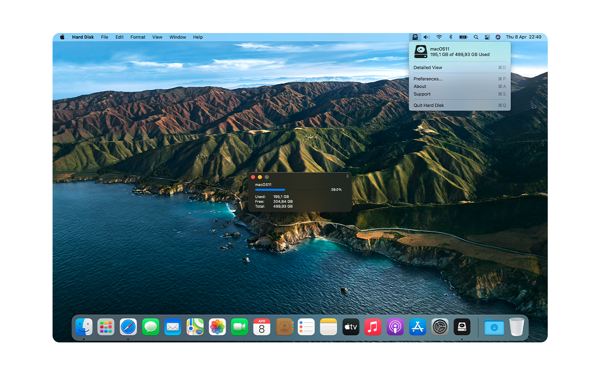Toggle Wi-Fi menu bar icon
Screen dimensions: 600x375
coord(439,37)
